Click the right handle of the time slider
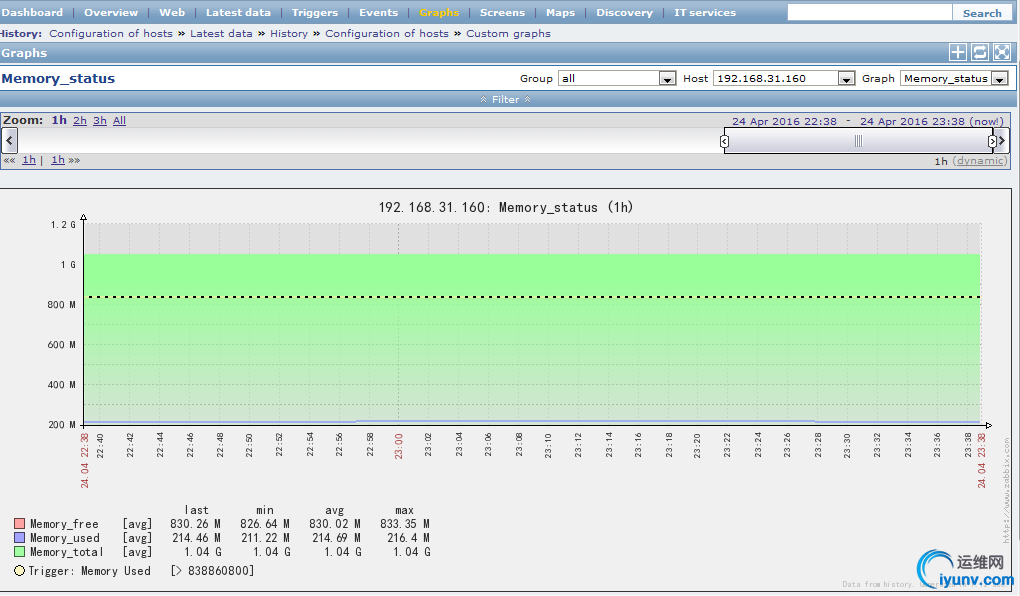1020x596 pixels. pos(991,142)
